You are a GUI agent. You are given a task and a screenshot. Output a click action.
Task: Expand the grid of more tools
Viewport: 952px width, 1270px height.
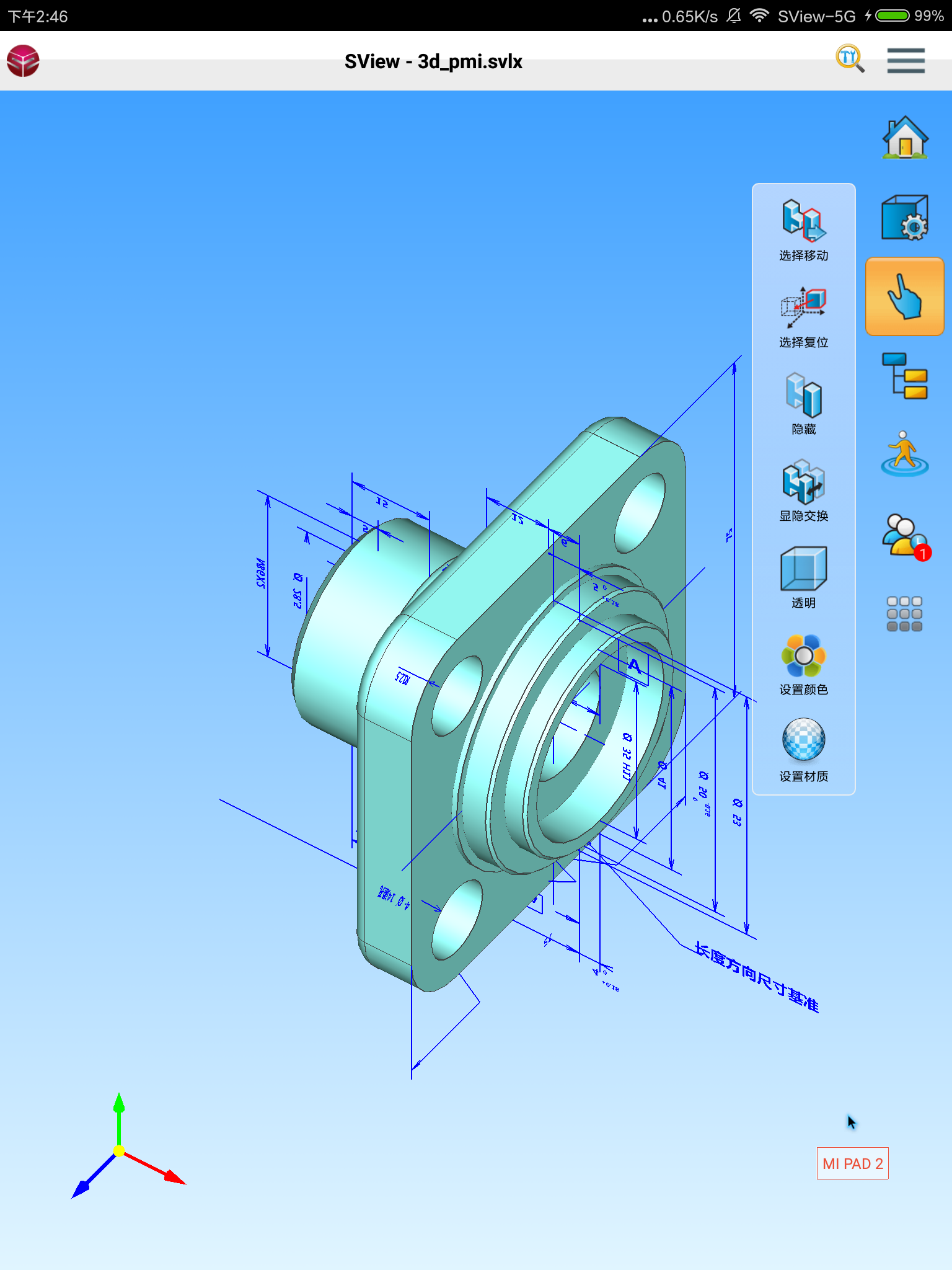905,614
